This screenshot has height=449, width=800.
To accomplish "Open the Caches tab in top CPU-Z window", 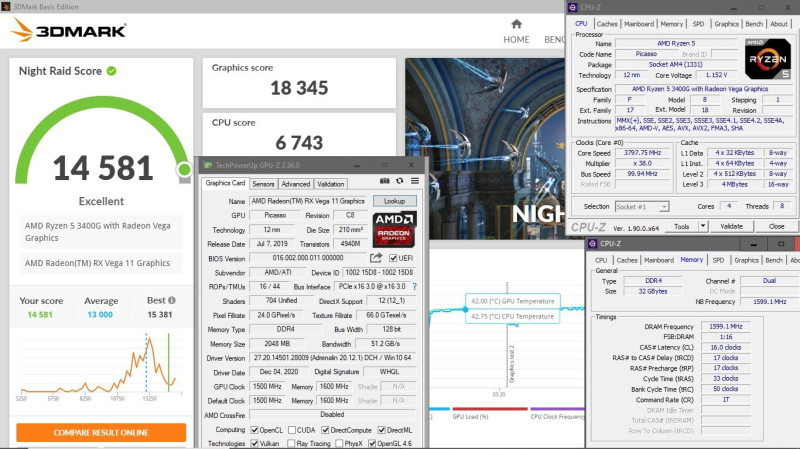I will tap(607, 24).
